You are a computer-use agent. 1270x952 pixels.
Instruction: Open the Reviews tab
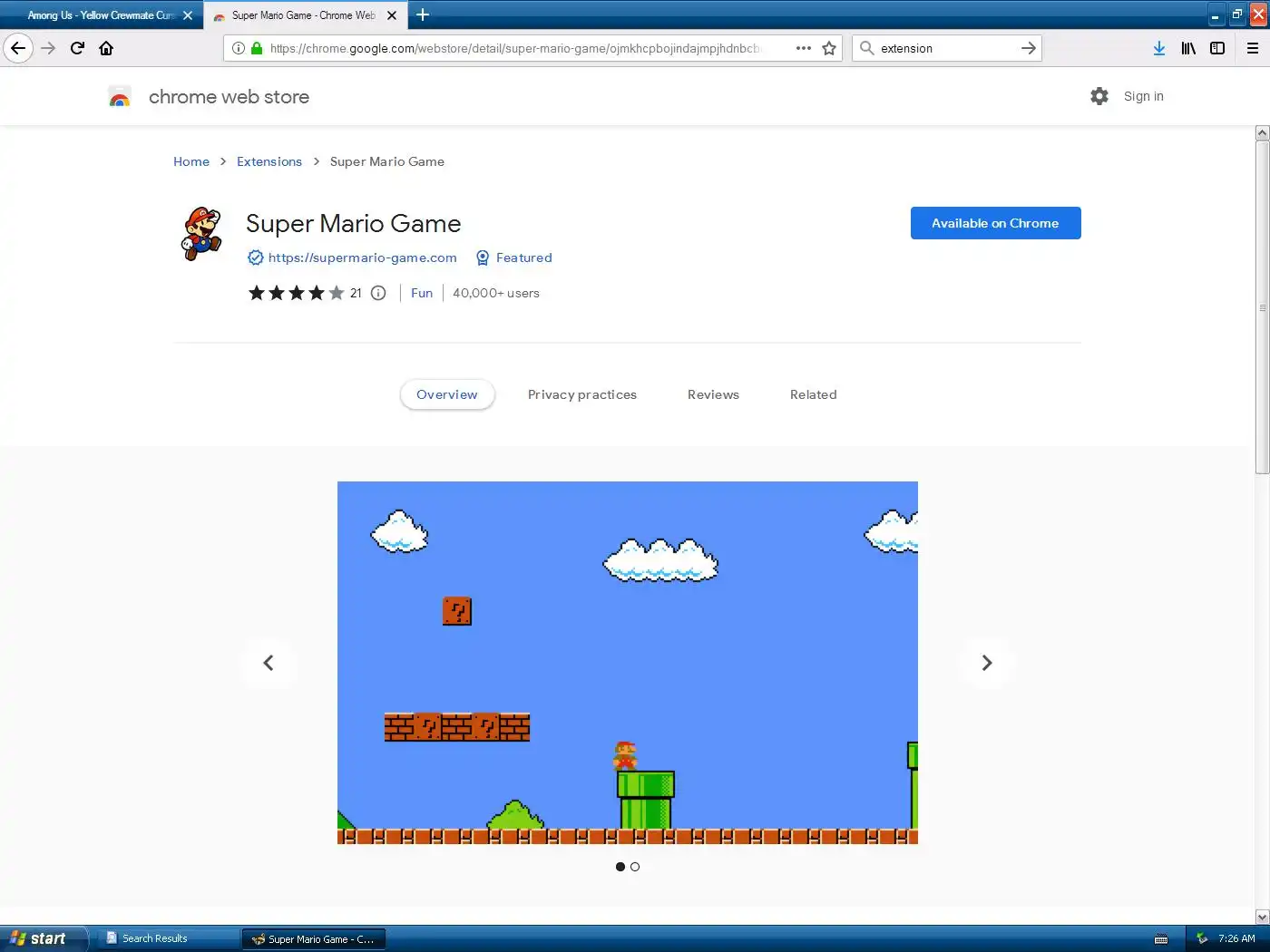(x=713, y=394)
